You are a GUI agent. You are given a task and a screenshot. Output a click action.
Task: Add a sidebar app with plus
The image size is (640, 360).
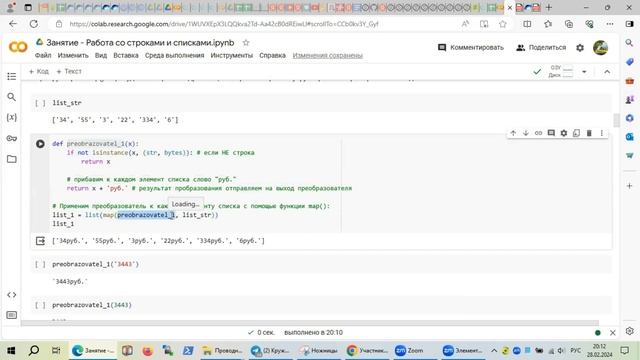tap(629, 186)
